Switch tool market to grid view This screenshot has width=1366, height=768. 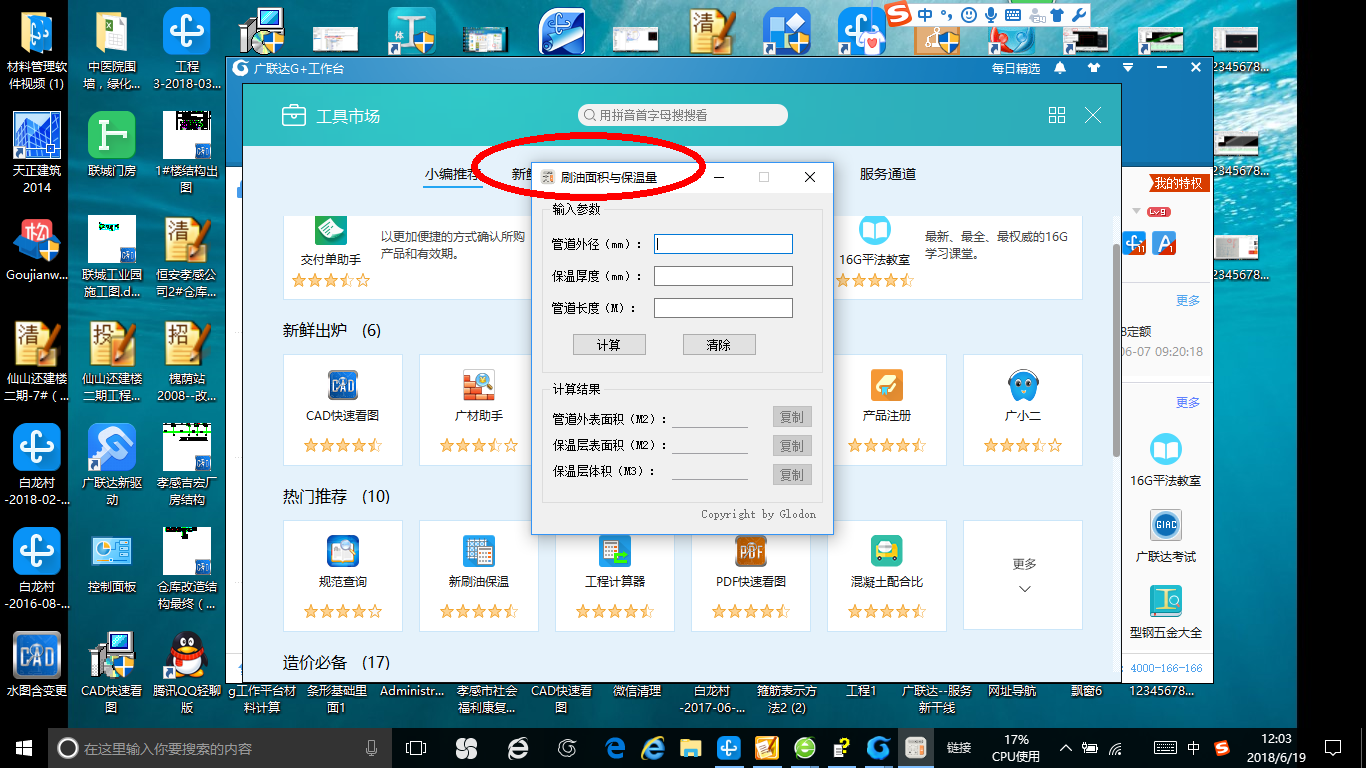coord(1057,115)
